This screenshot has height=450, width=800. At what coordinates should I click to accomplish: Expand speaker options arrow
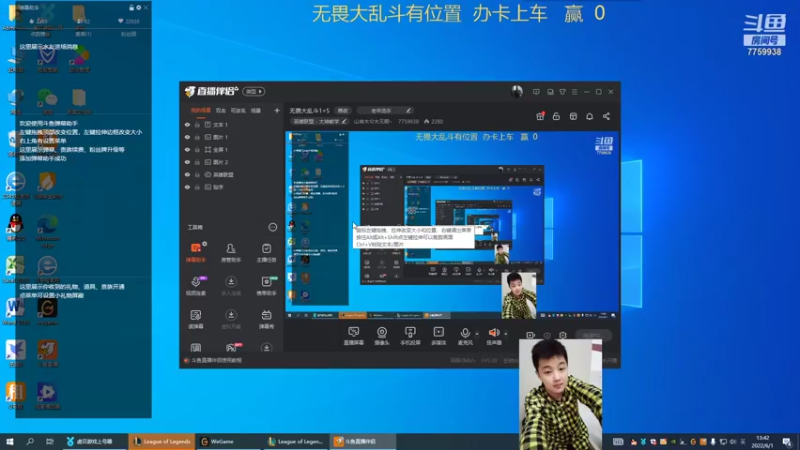point(506,334)
